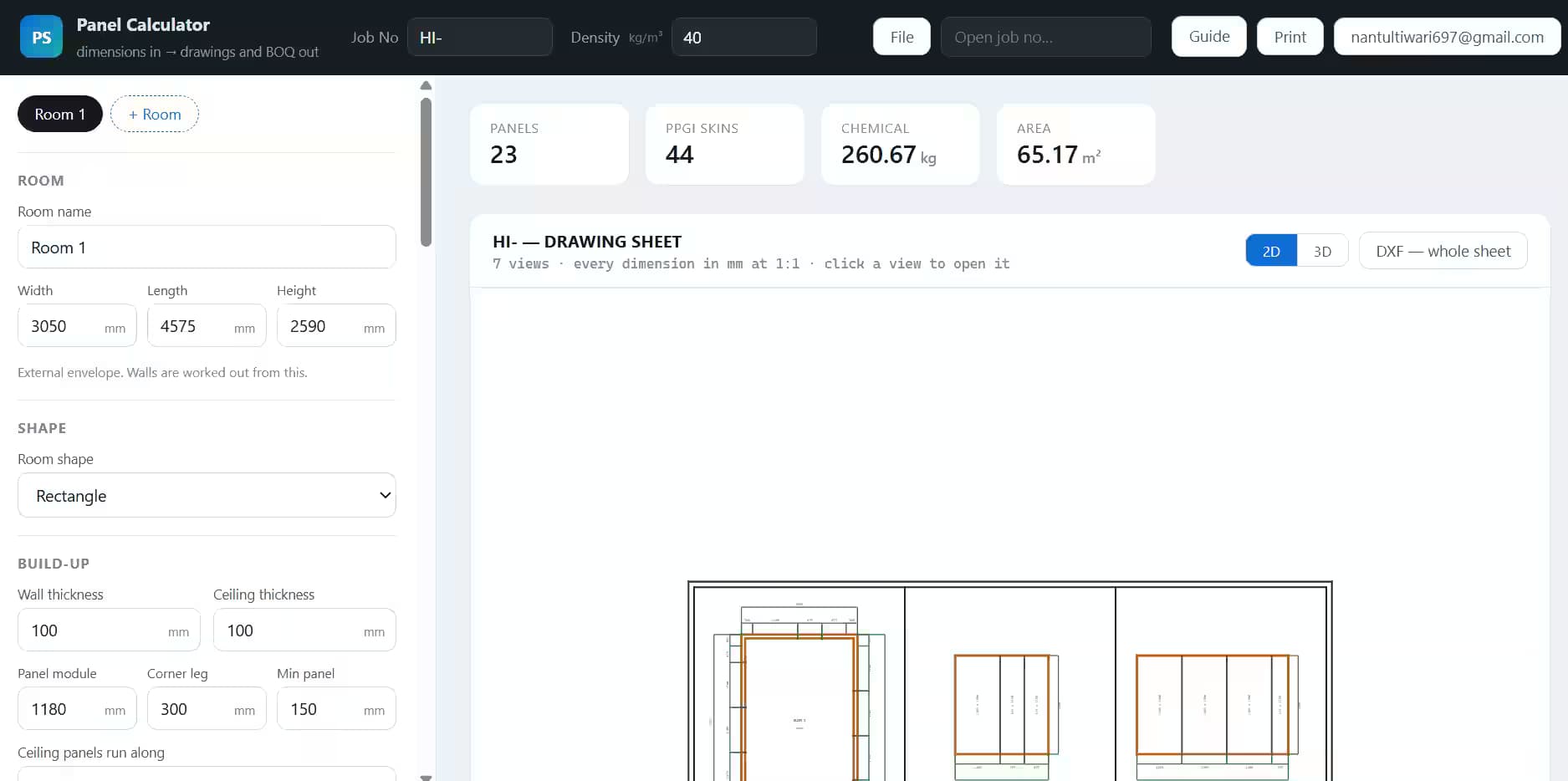Edit the Panel module field
The image size is (1568, 781).
77,708
